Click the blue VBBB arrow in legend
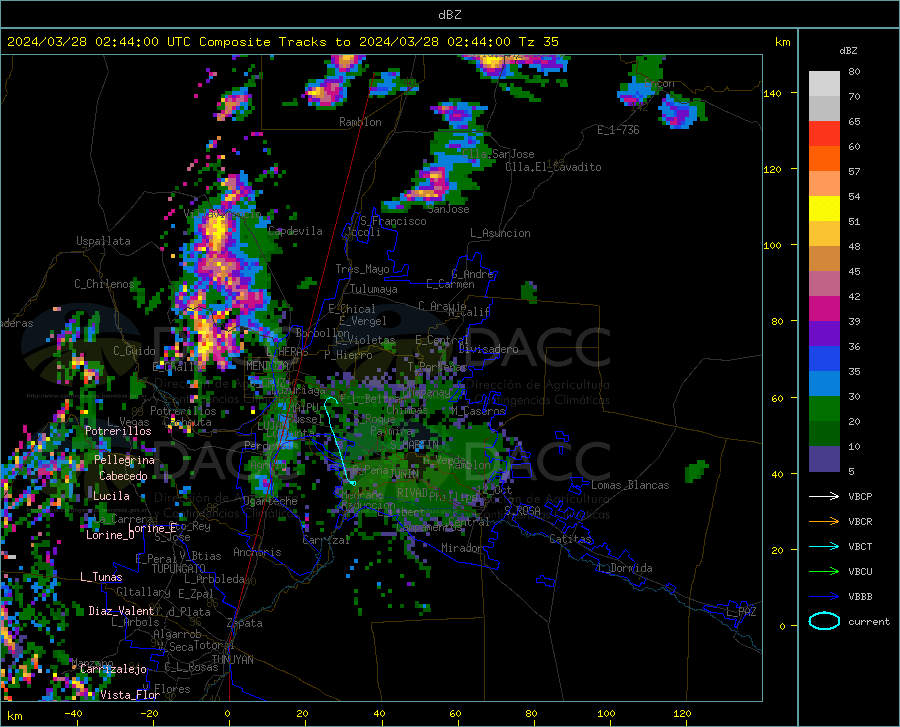Image resolution: width=900 pixels, height=727 pixels. (824, 597)
